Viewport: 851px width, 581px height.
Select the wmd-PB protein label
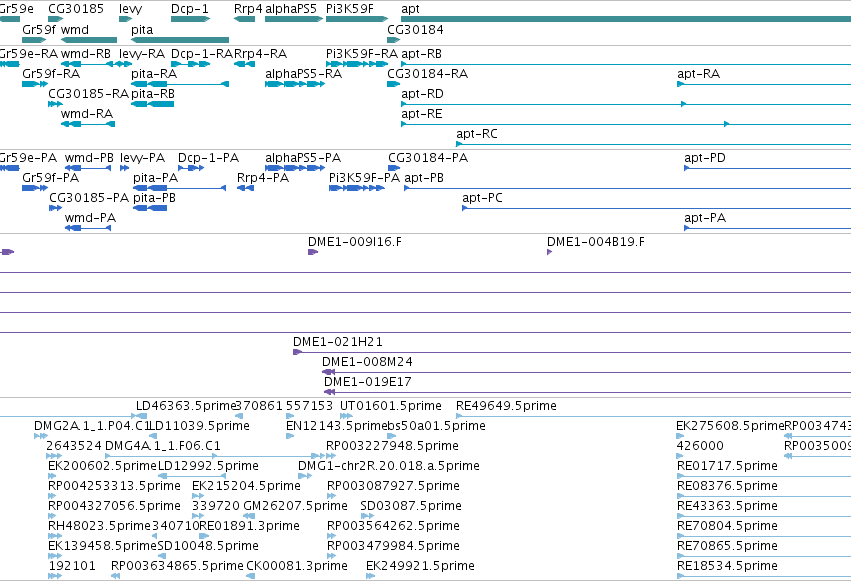click(x=89, y=158)
